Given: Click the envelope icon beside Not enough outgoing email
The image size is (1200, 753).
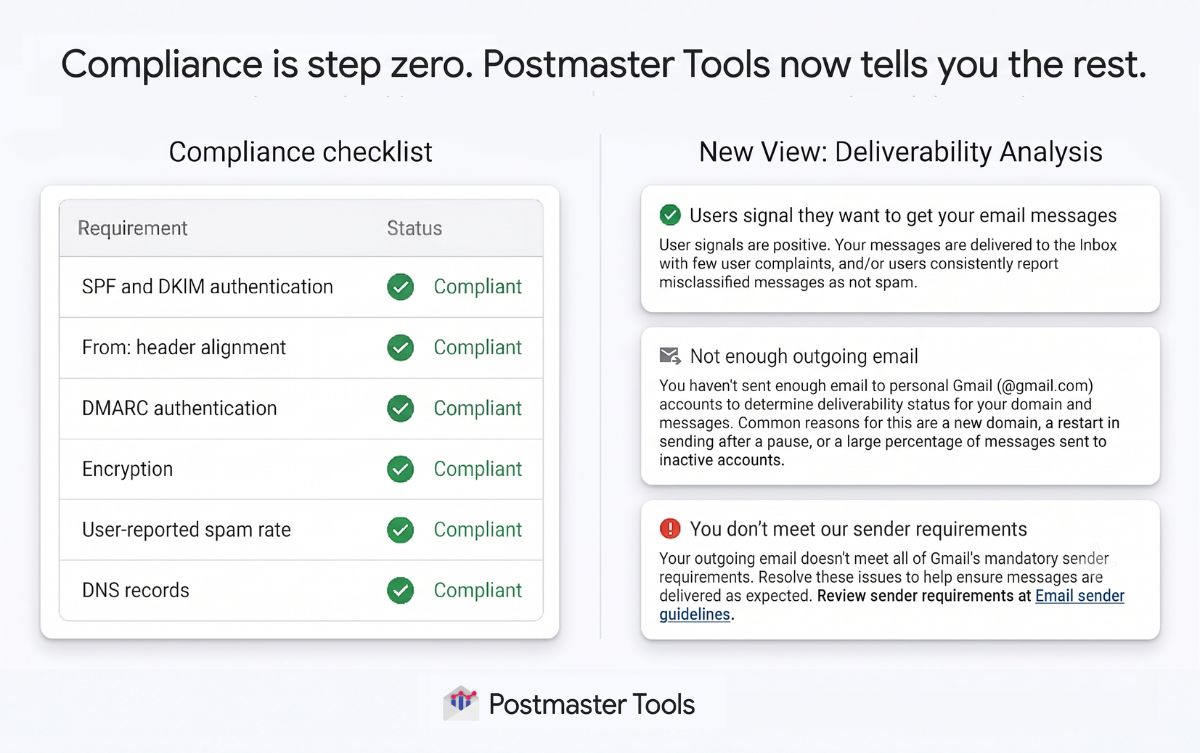Looking at the screenshot, I should [670, 356].
